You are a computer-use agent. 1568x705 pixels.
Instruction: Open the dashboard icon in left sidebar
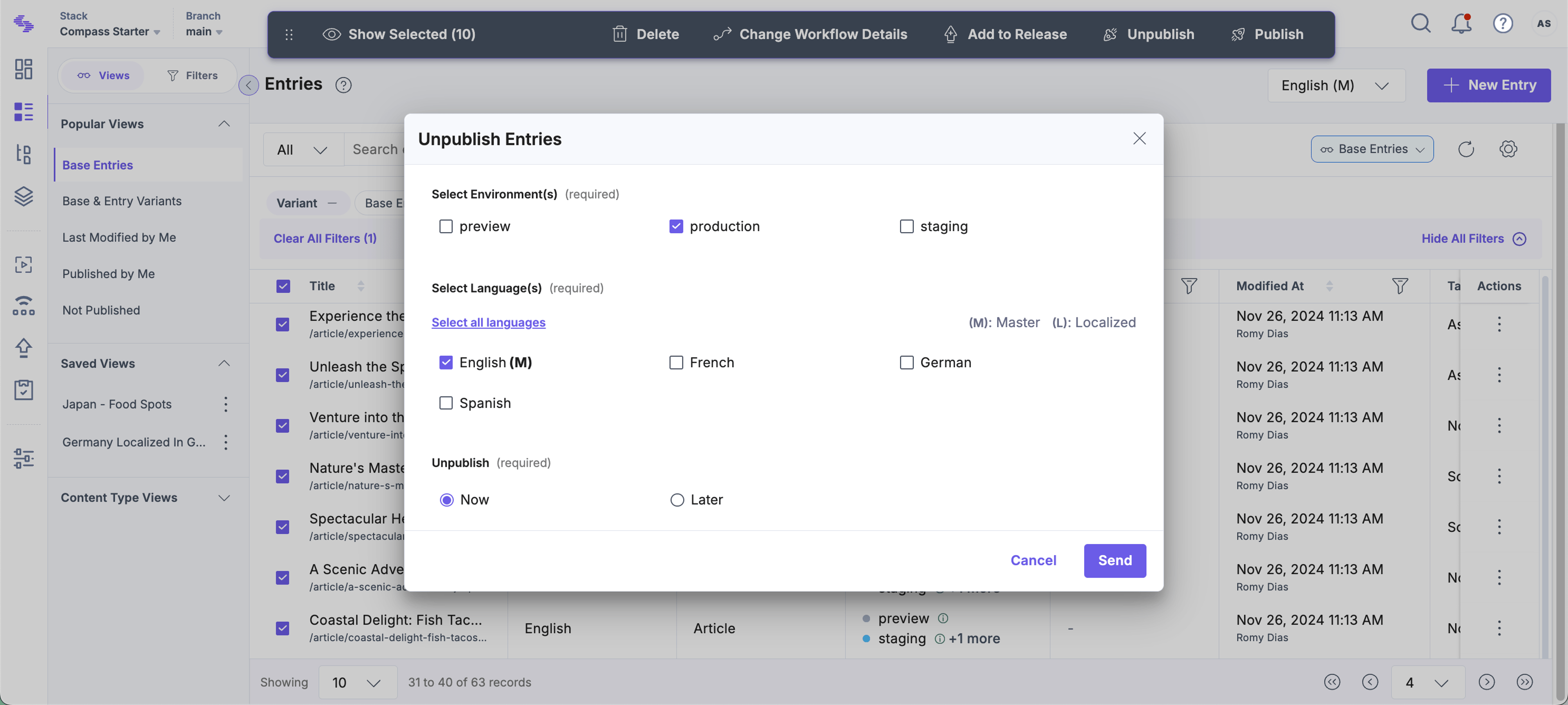[x=23, y=69]
